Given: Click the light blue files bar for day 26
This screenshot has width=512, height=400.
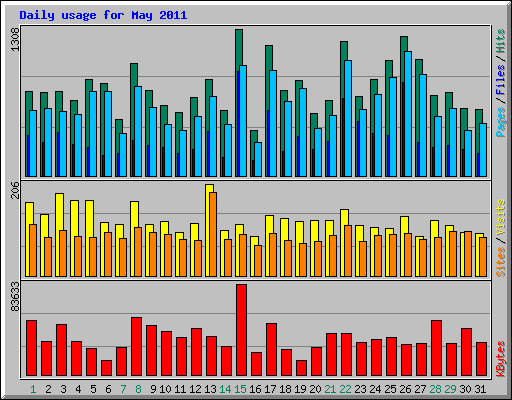Looking at the screenshot, I should tap(408, 114).
